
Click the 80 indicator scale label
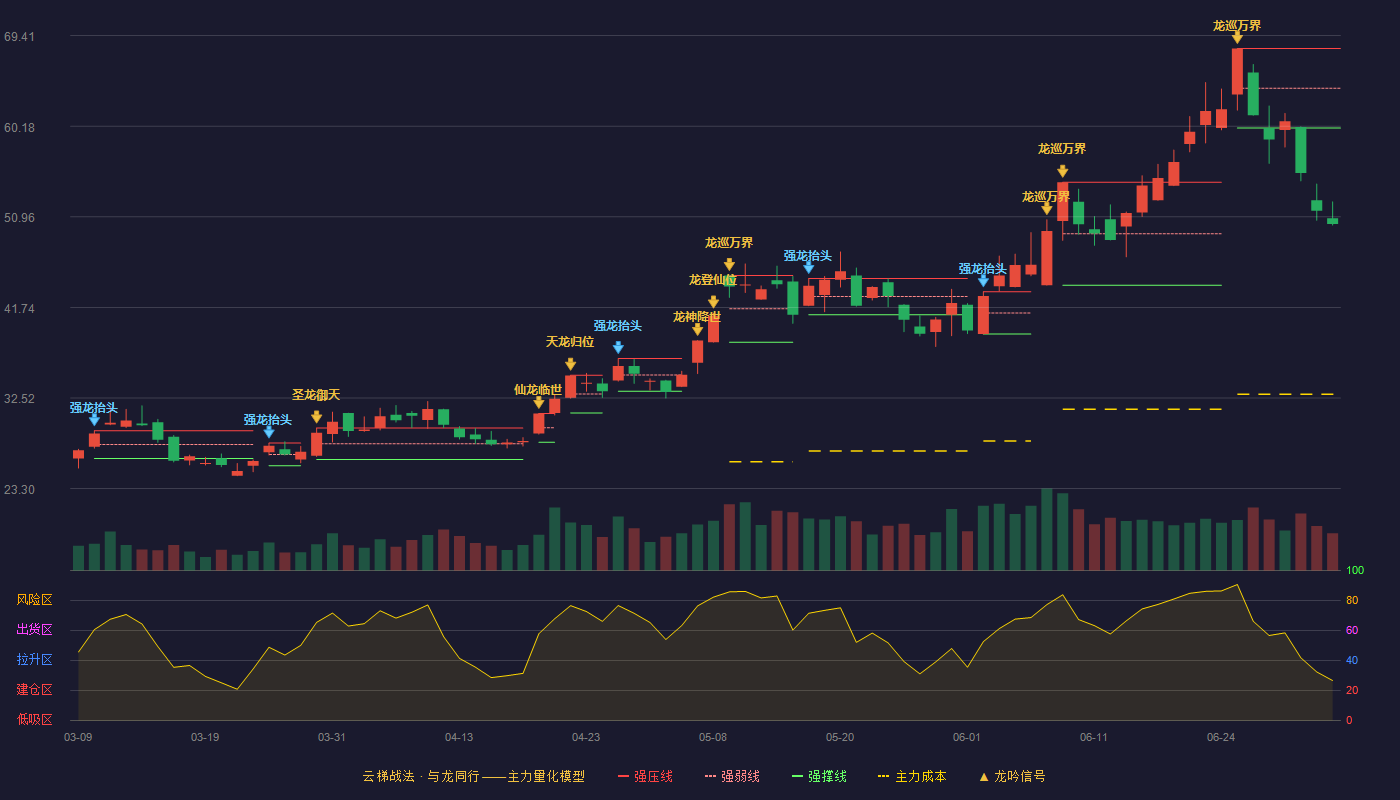point(1352,600)
